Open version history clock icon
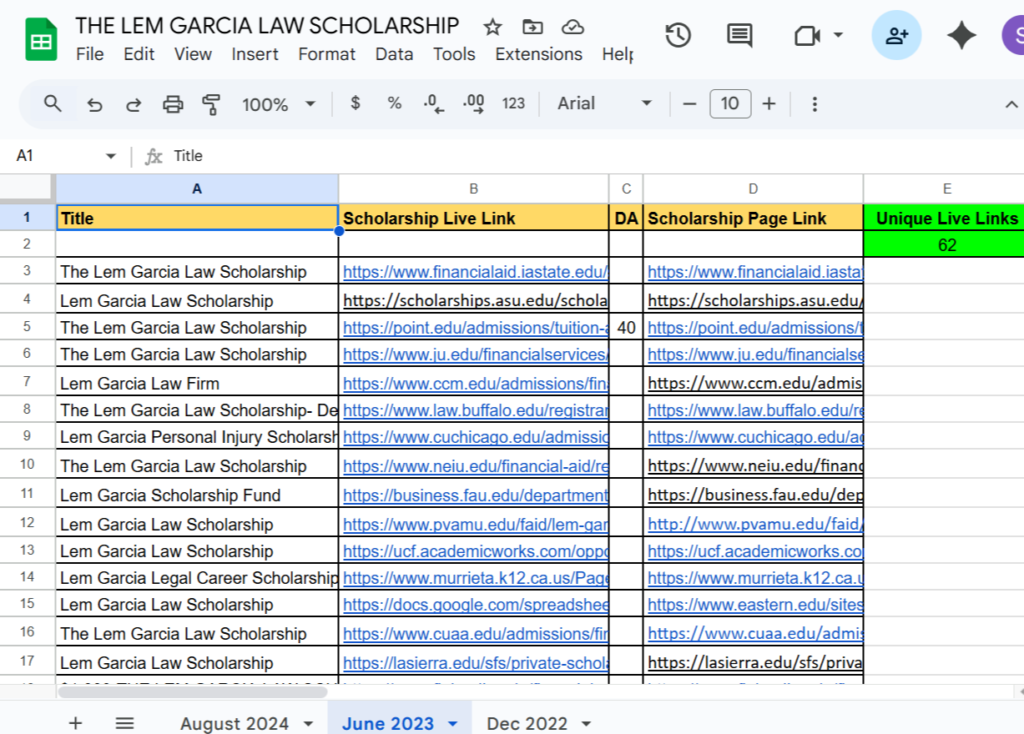 click(678, 36)
